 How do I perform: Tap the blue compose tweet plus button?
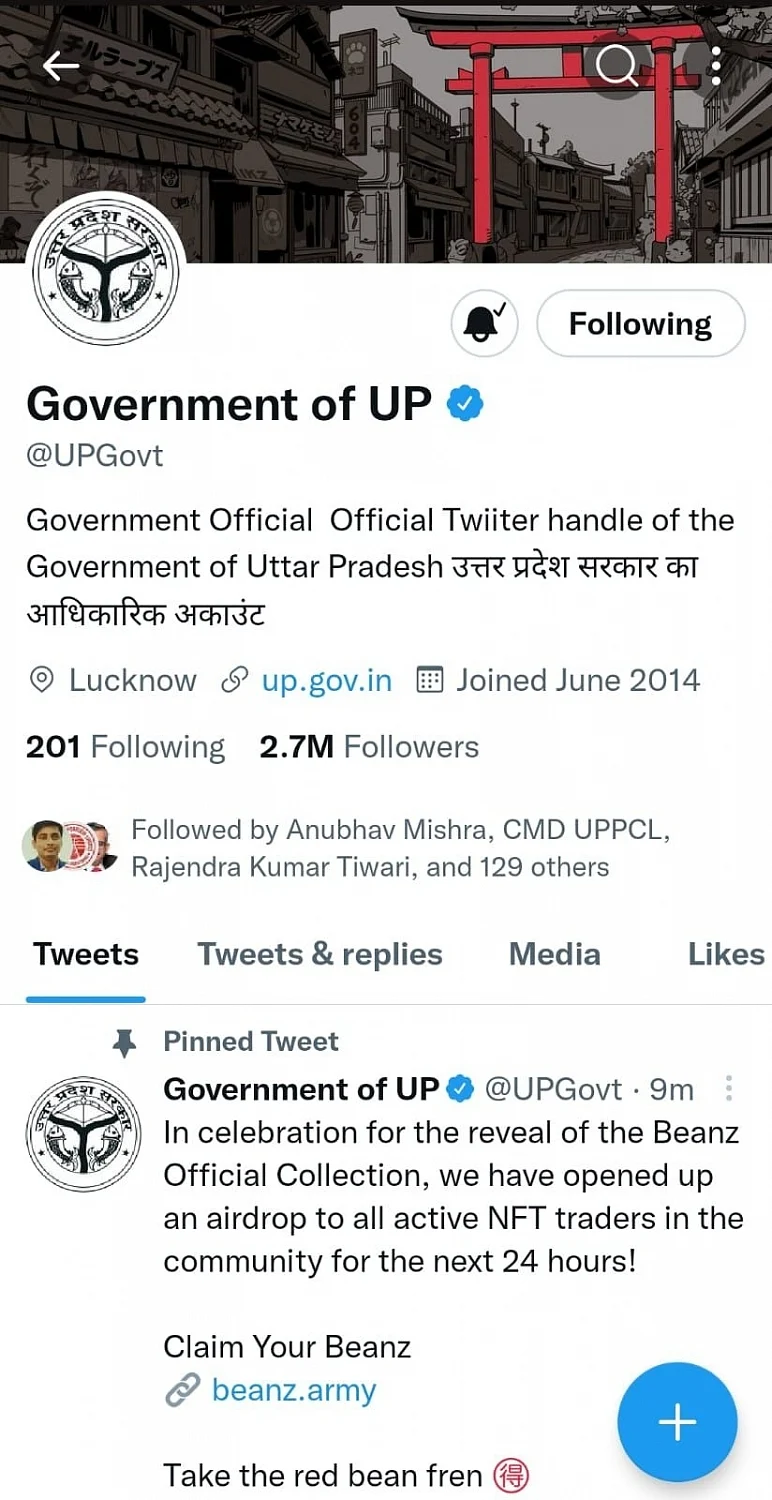[x=677, y=1421]
